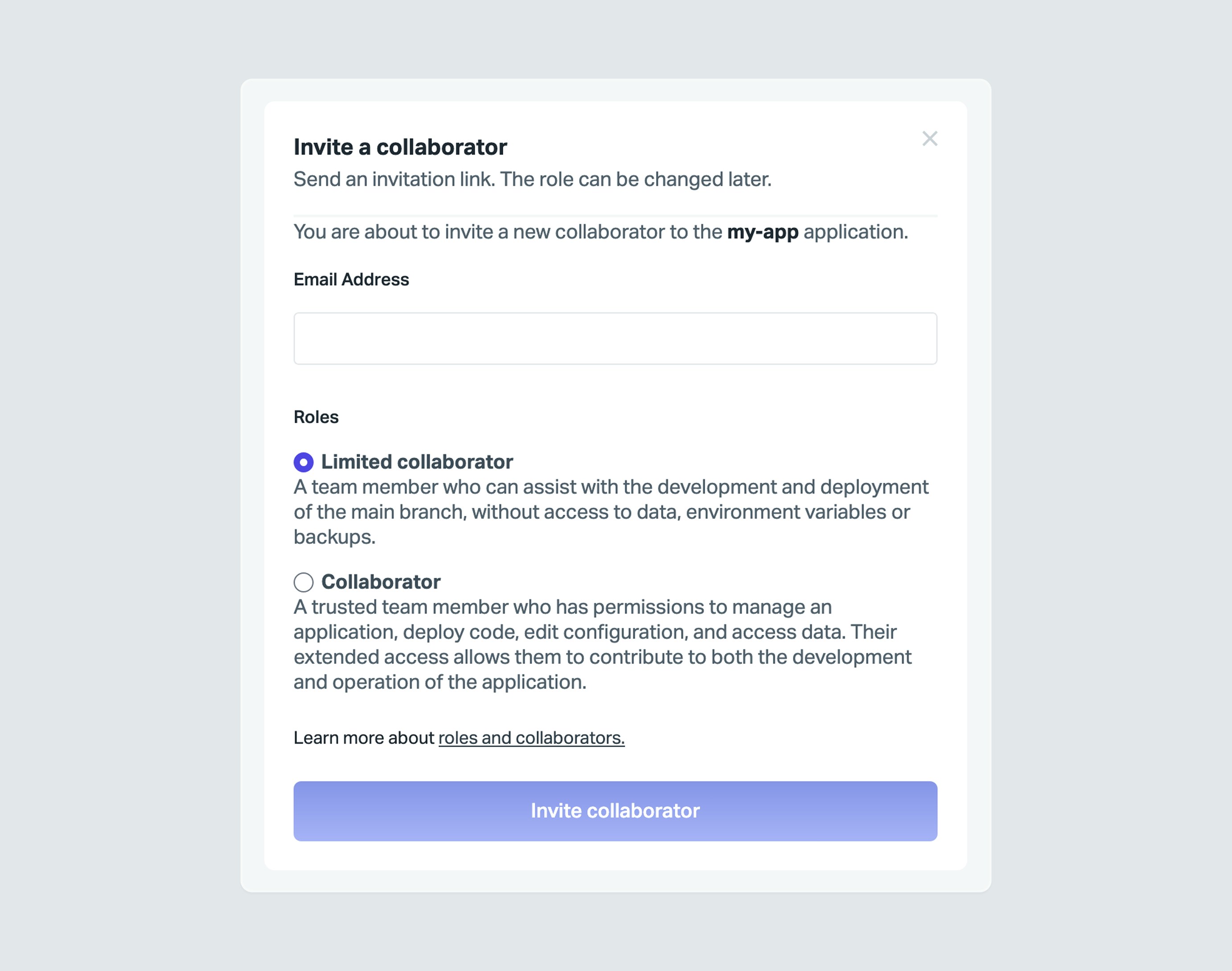Click the light outer border of the modal
Screen dimensions: 1232x971
pyautogui.click(x=252, y=483)
